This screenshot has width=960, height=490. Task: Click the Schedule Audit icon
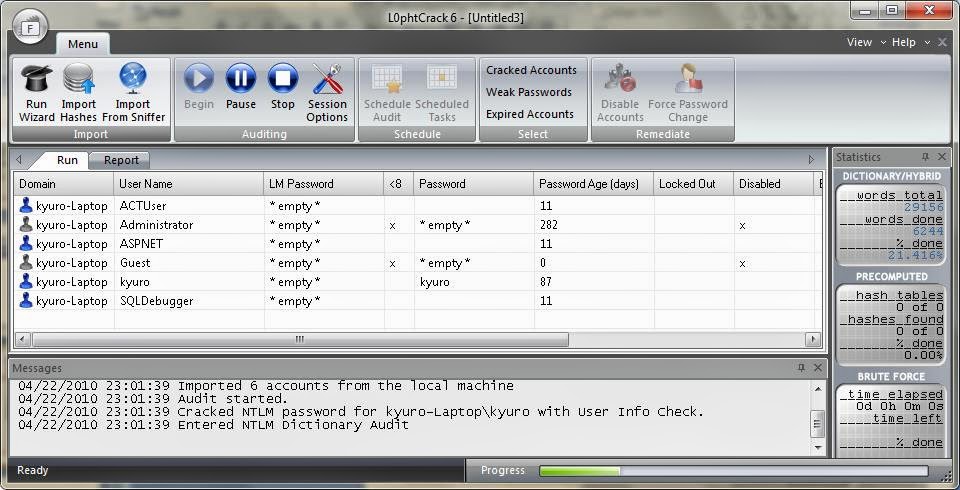tap(387, 92)
